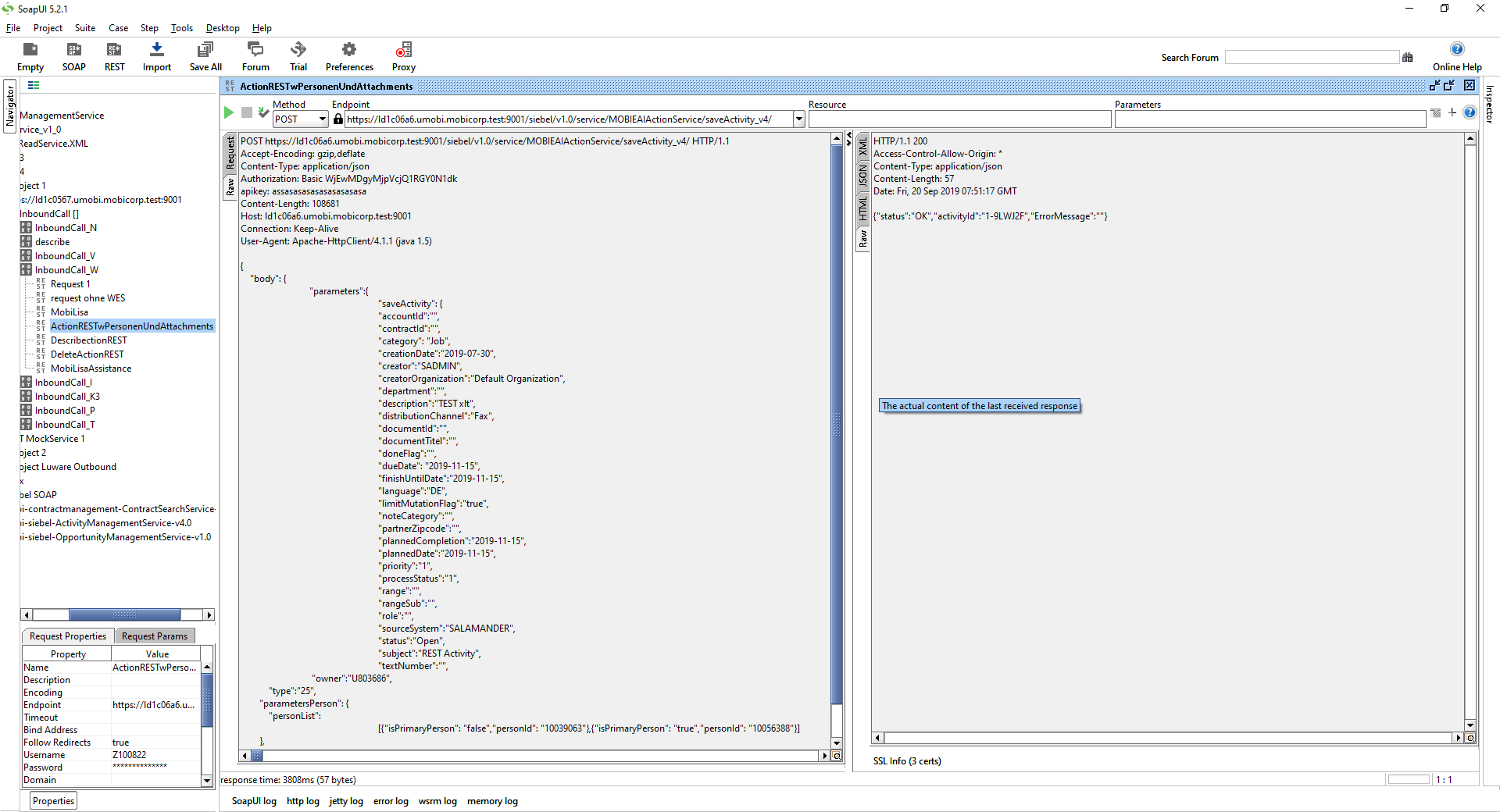This screenshot has height=812, width=1500.
Task: Click the Resource input field
Action: tap(959, 119)
